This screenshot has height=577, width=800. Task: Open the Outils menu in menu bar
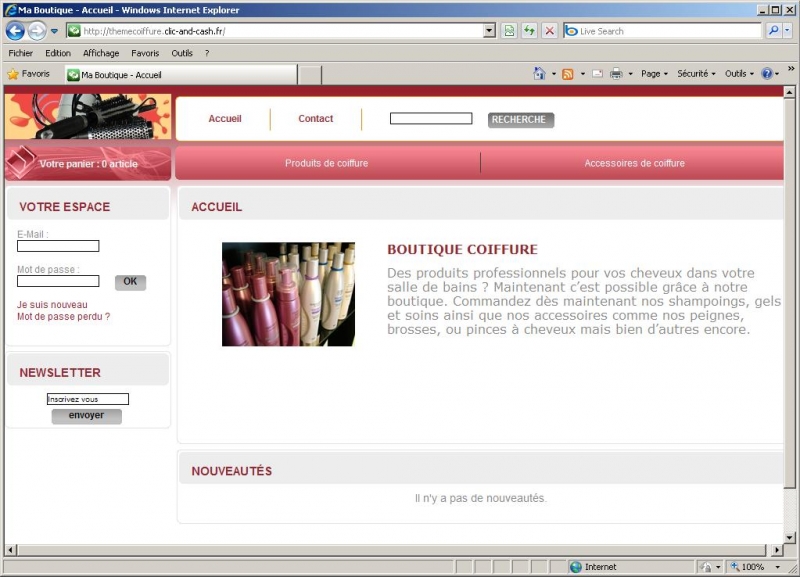coord(182,53)
